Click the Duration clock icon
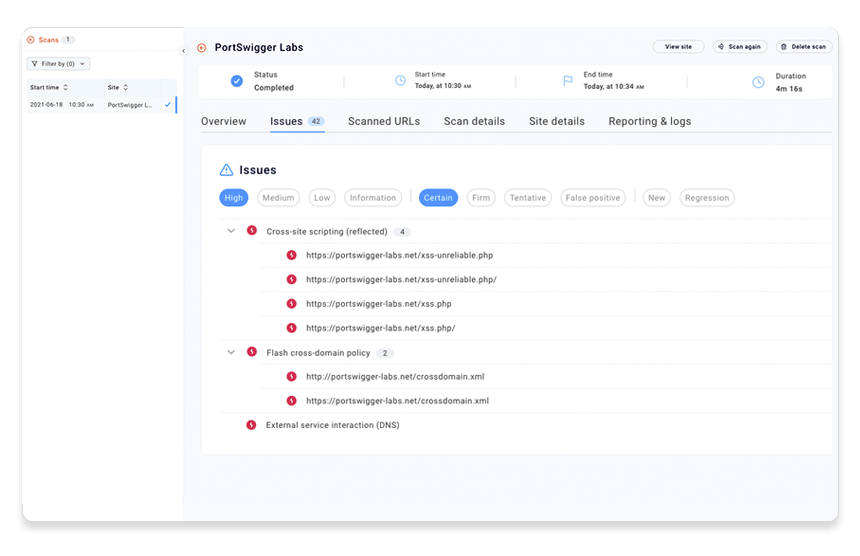 pos(758,81)
